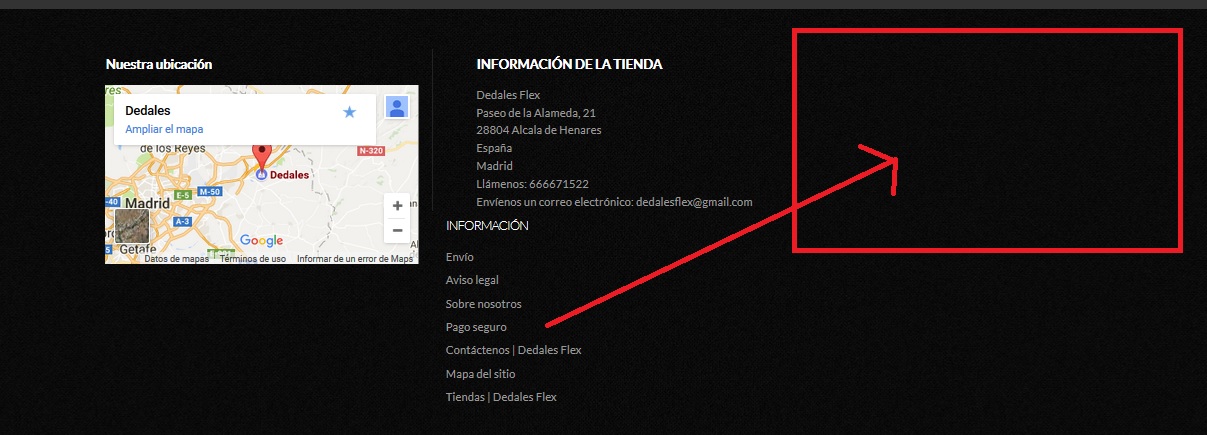
Task: Click the 'Dedales Flex' store name
Action: point(508,95)
